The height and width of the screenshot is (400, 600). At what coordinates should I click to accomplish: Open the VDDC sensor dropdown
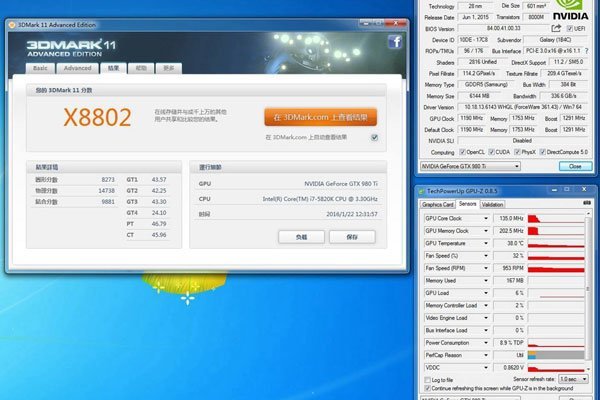[x=486, y=367]
